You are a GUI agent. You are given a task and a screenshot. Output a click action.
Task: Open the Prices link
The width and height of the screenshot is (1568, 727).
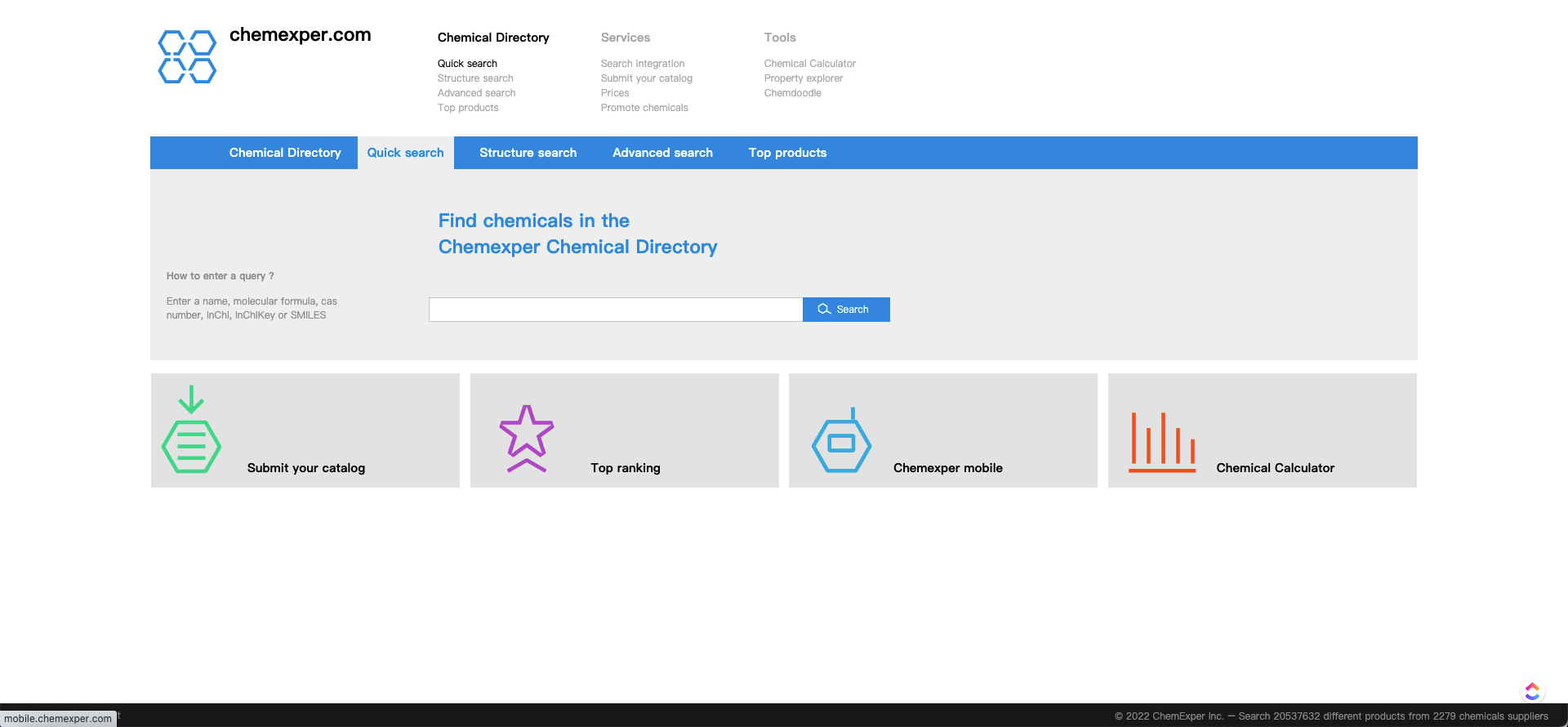click(615, 93)
